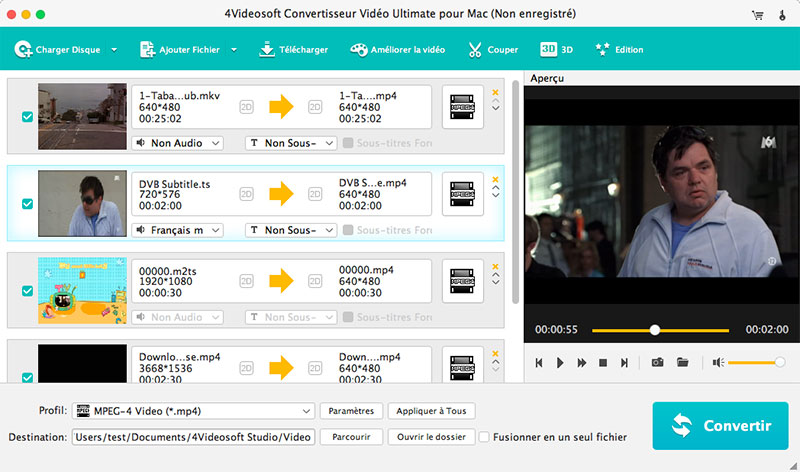Remove the first file with its orange X
Image resolution: width=800 pixels, height=472 pixels.
pyautogui.click(x=495, y=93)
